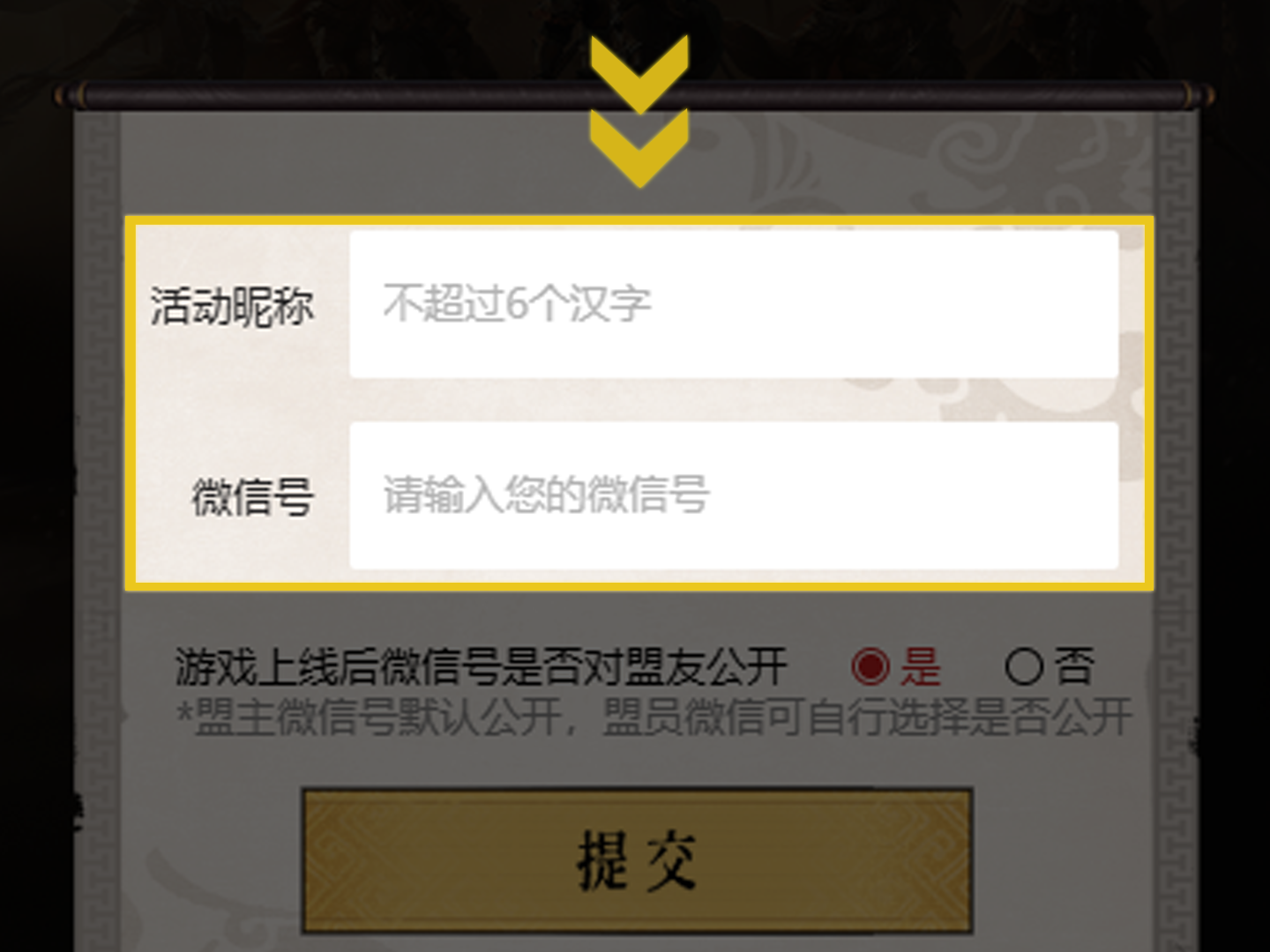Click the scroll's left patterned border

[97, 529]
